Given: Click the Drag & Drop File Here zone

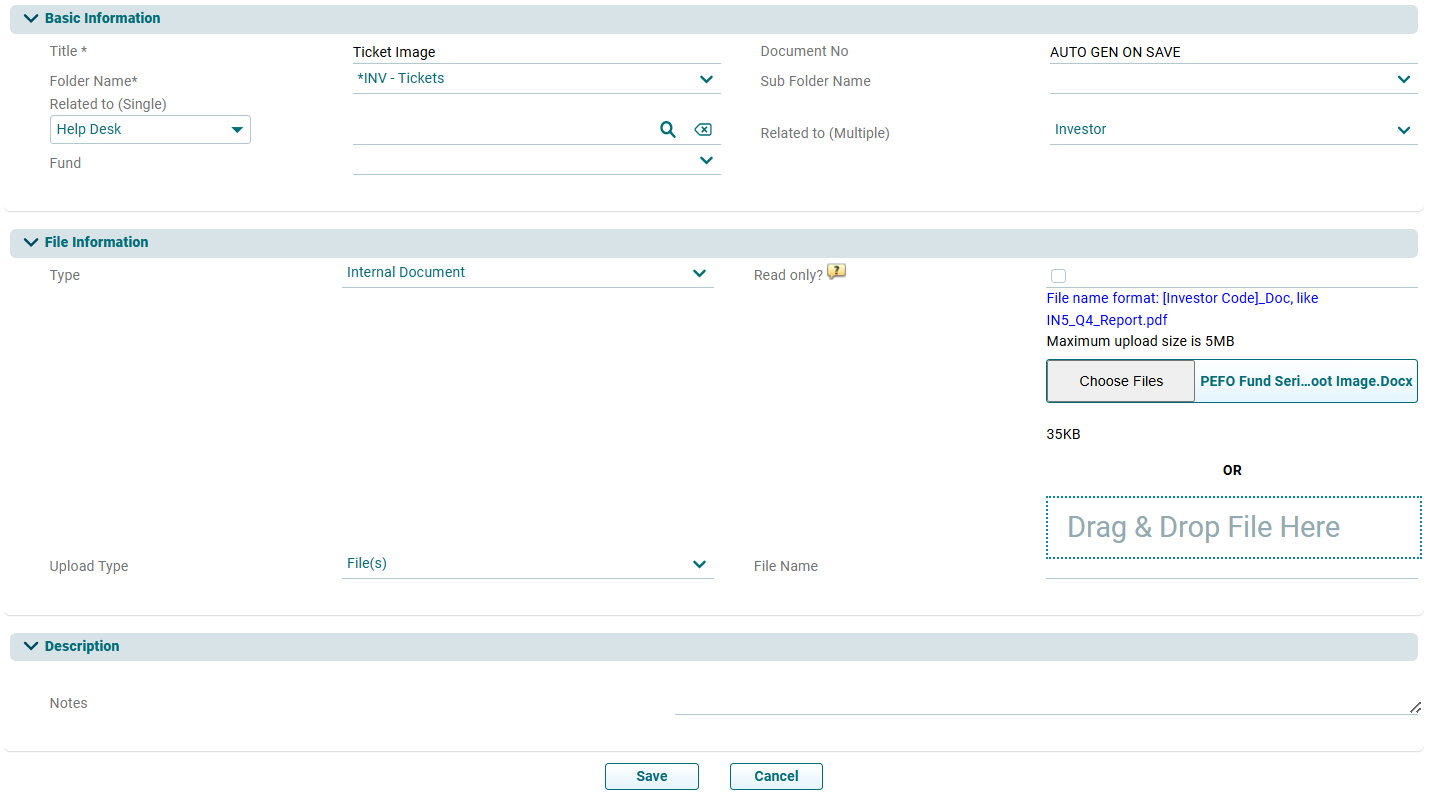Looking at the screenshot, I should pyautogui.click(x=1232, y=527).
